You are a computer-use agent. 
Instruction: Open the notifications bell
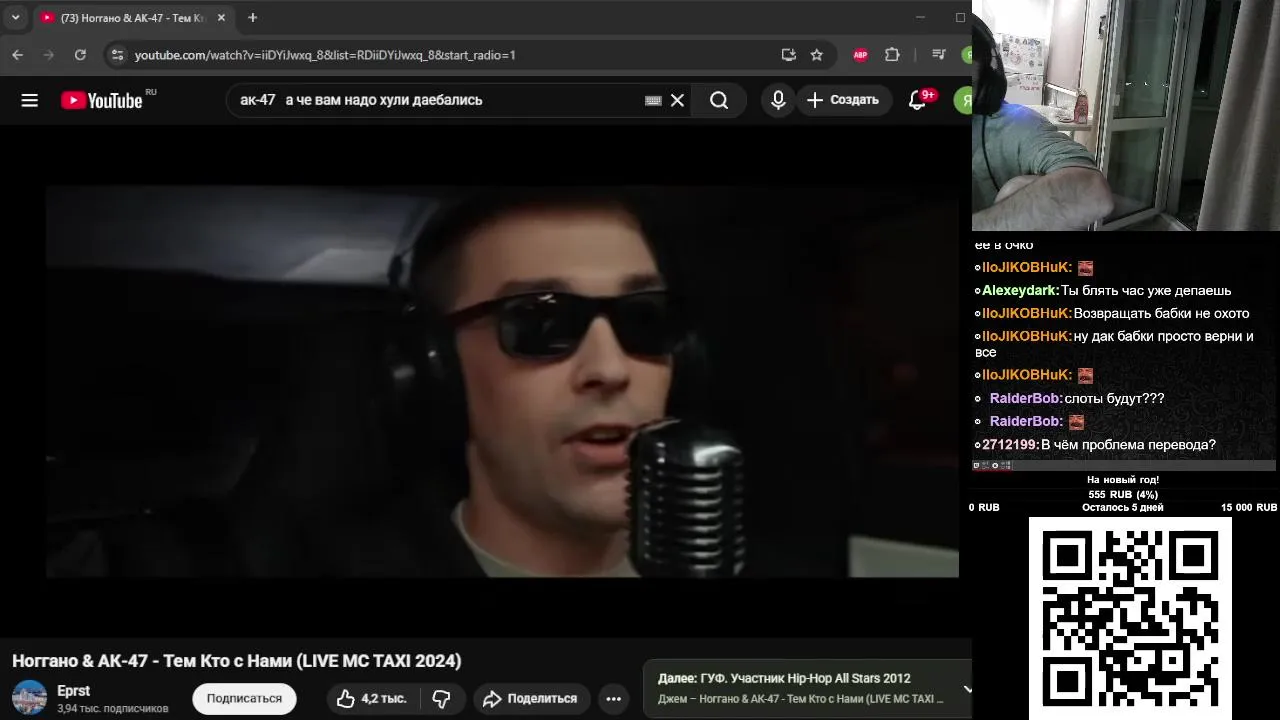[x=917, y=100]
